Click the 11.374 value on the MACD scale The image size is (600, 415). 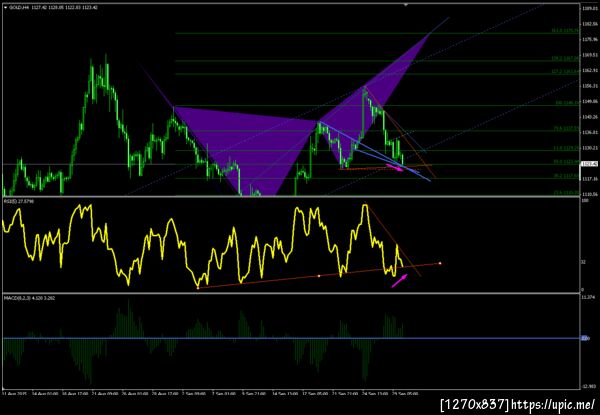587,297
